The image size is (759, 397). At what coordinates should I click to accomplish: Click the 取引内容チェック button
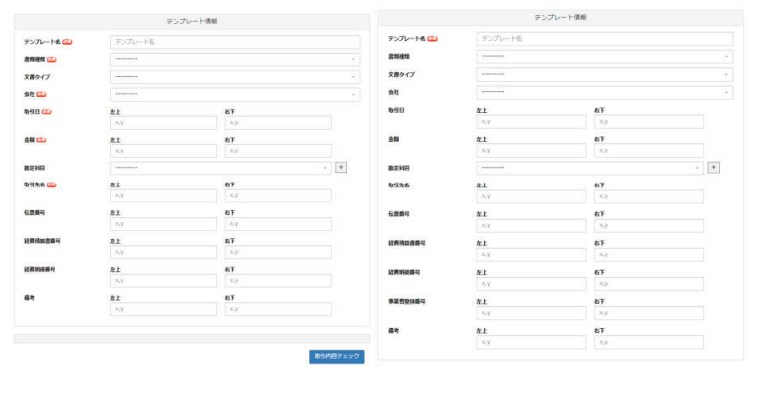point(337,356)
